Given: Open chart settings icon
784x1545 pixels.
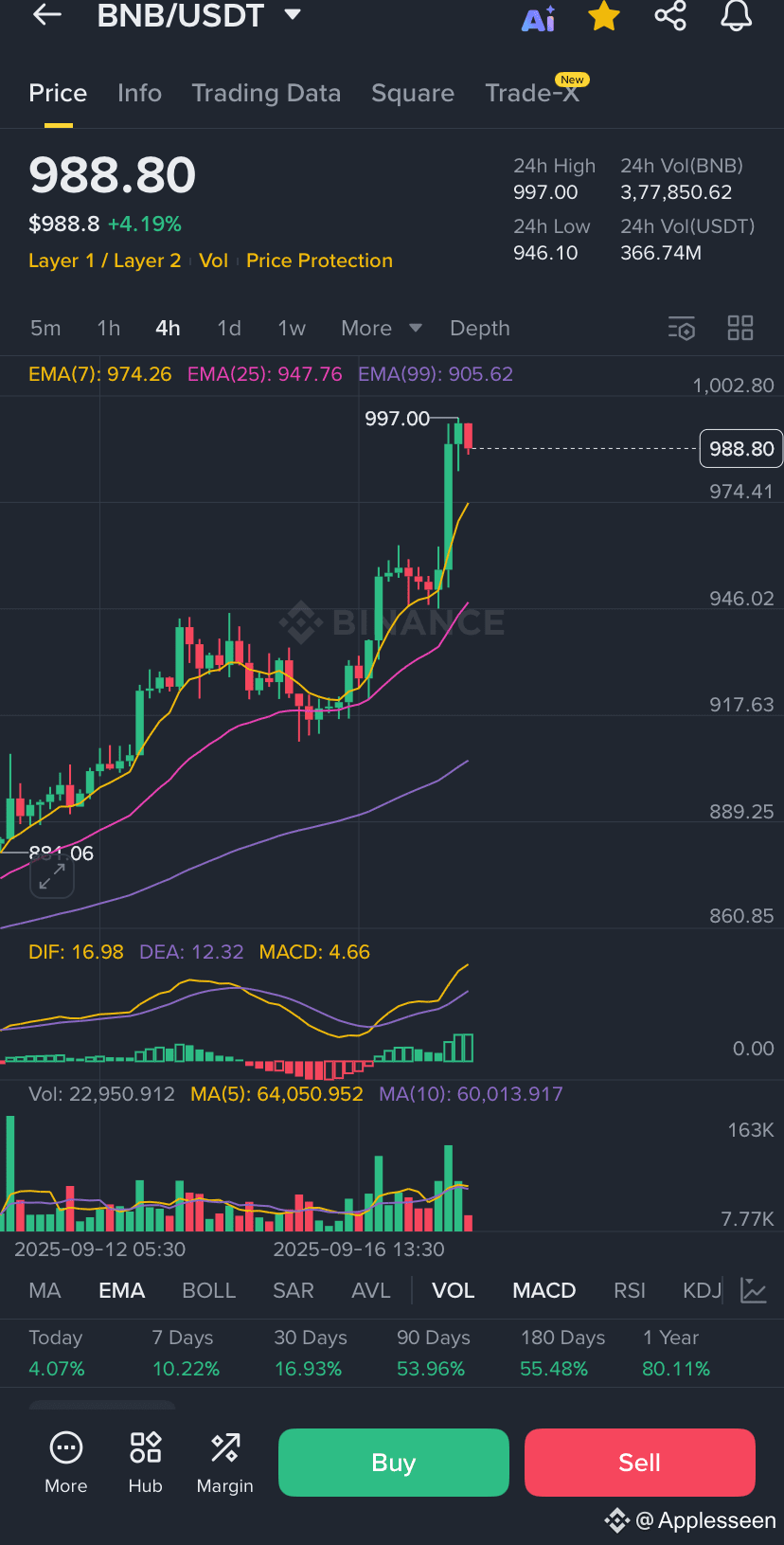Looking at the screenshot, I should (x=682, y=328).
